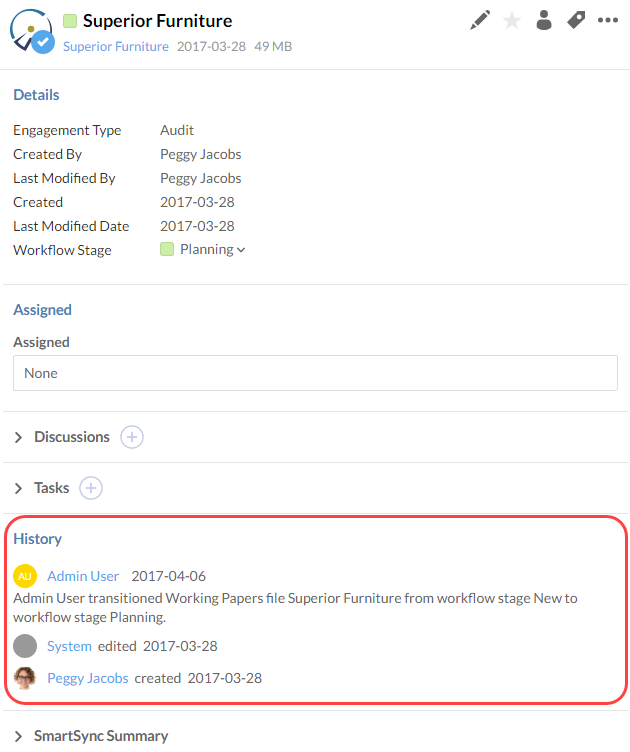Click Admin User yellow avatar badge

25,576
